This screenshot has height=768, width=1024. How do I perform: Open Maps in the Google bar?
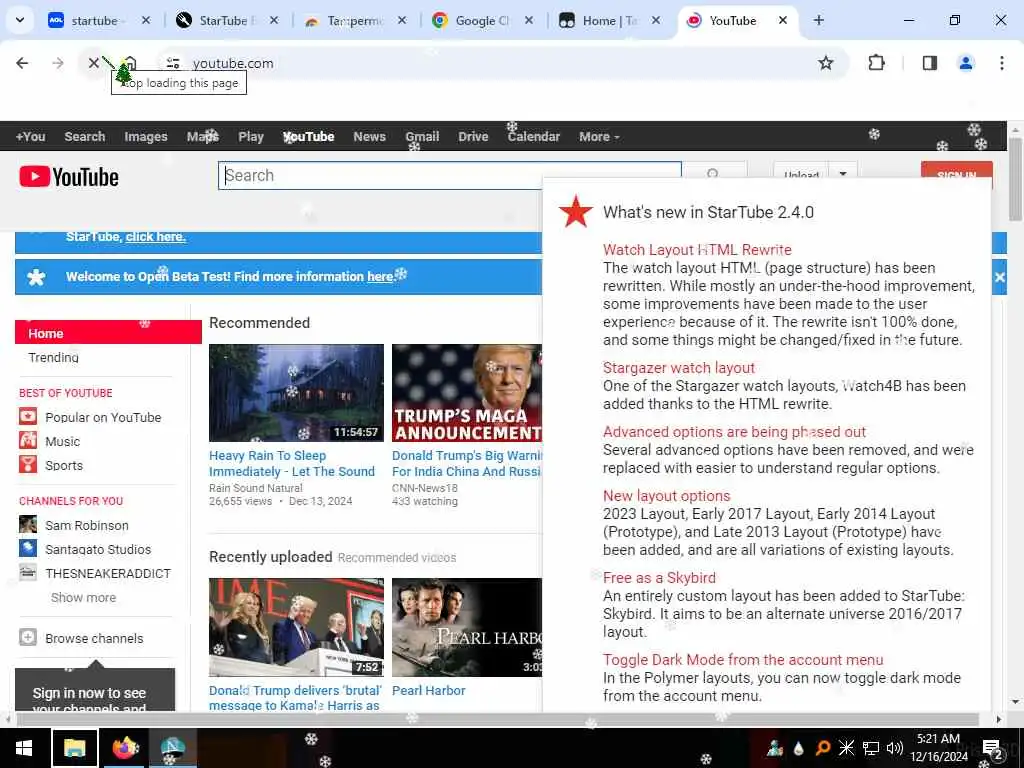coord(202,136)
